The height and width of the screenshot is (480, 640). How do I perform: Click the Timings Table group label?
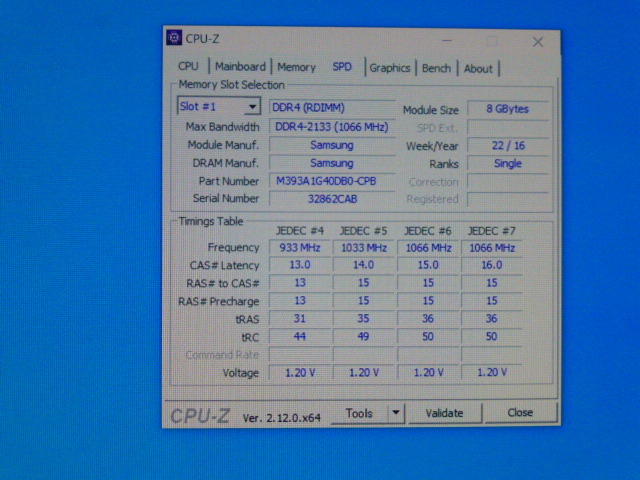211,221
